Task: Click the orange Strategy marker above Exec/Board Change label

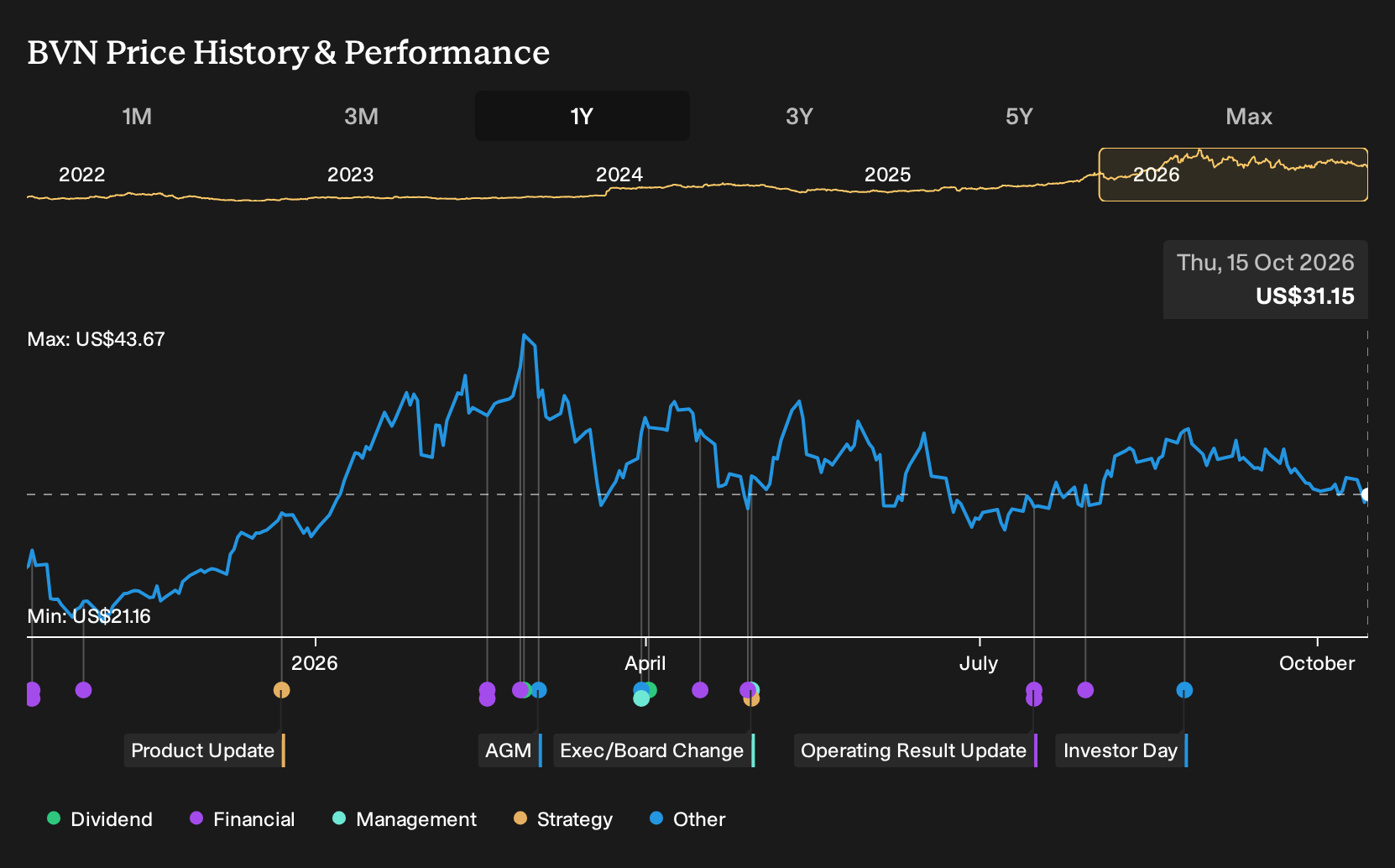Action: 752,698
